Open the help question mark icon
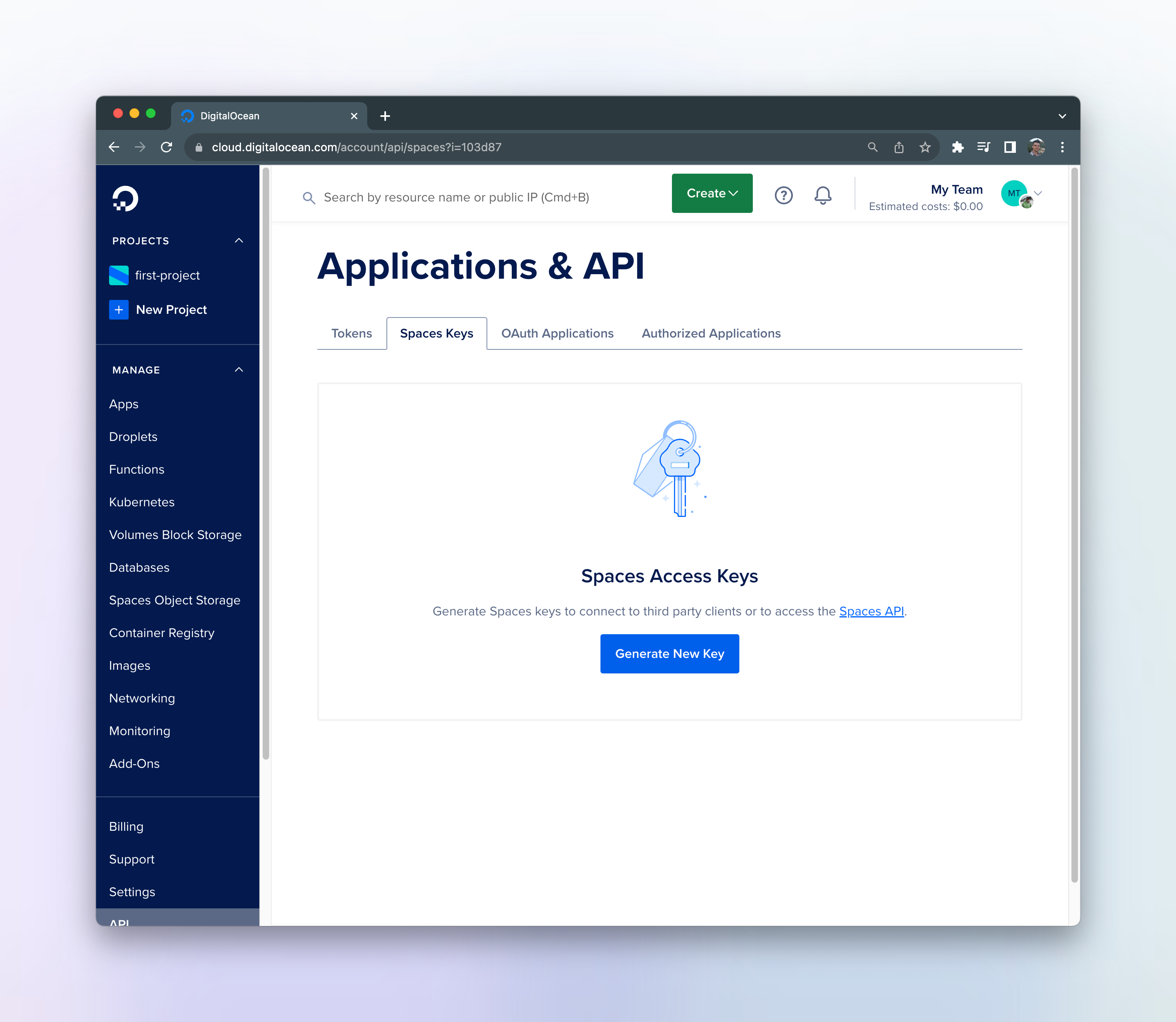This screenshot has width=1176, height=1022. pos(783,196)
